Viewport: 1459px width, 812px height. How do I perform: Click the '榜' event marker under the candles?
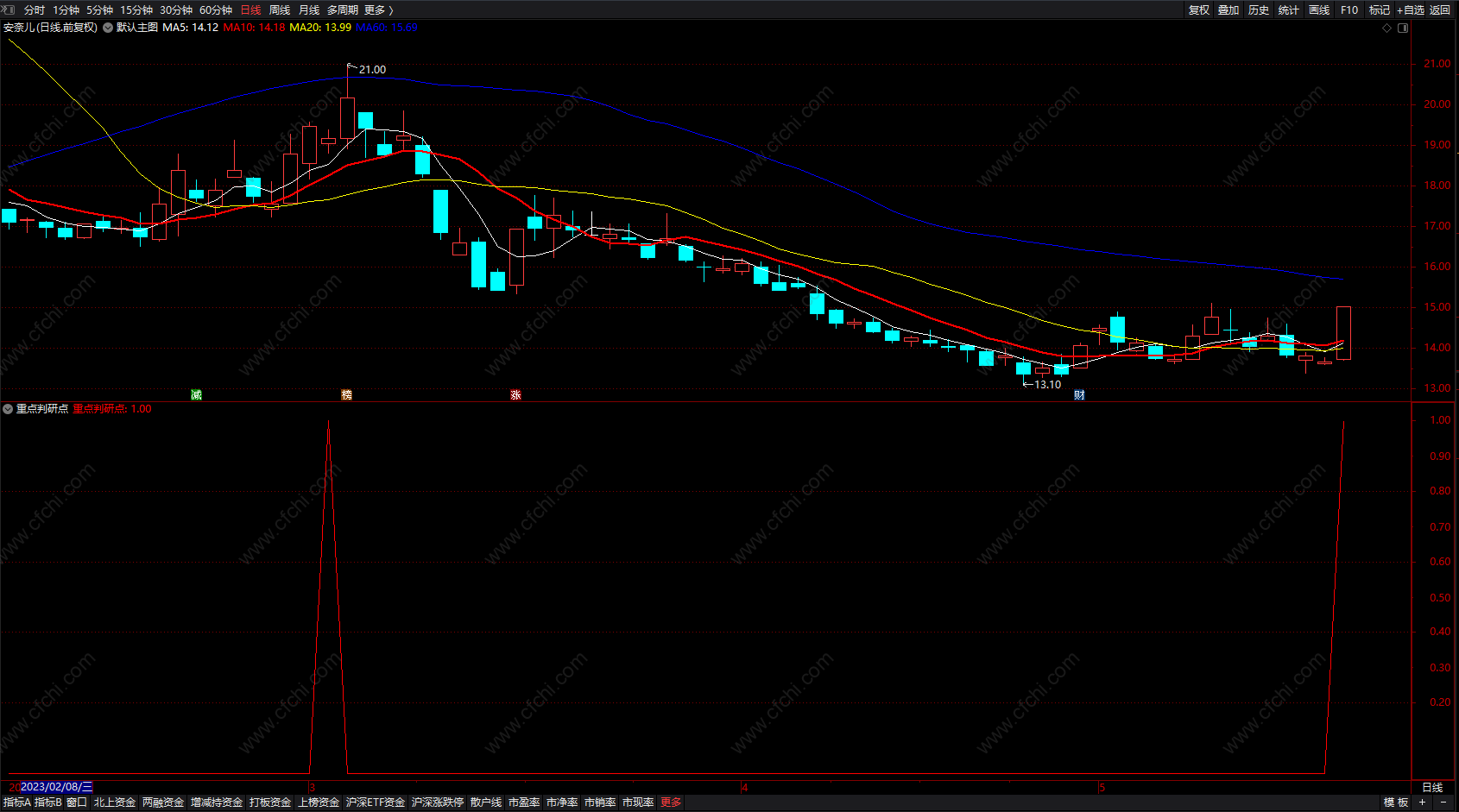click(x=346, y=394)
